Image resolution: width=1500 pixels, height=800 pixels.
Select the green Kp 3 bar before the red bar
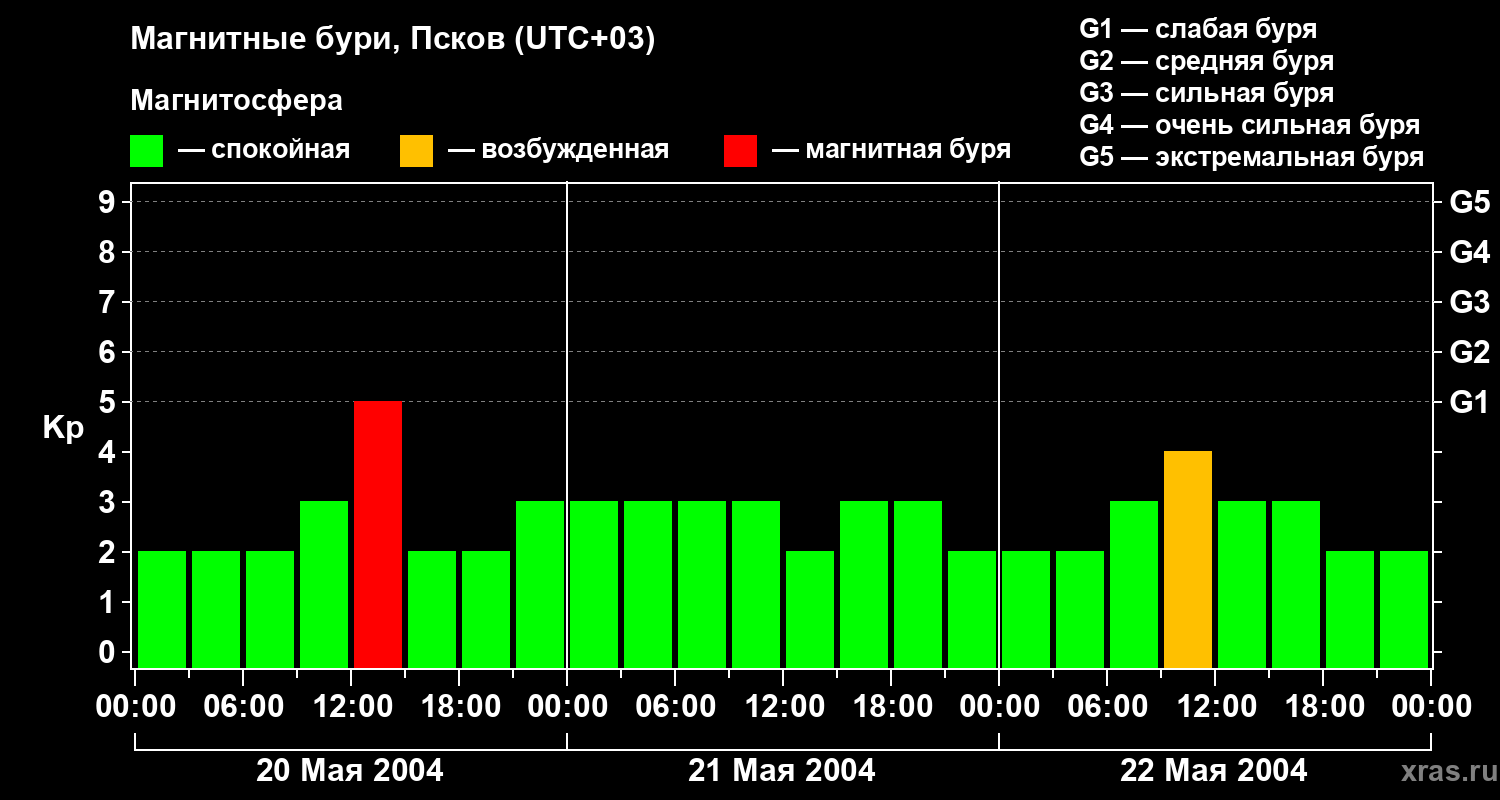[x=324, y=584]
